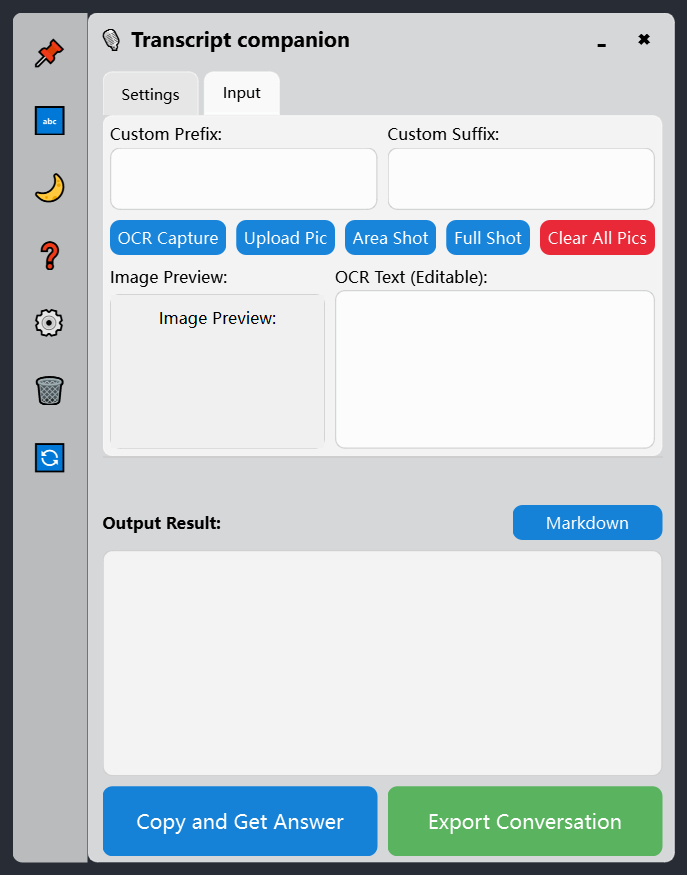Click the blue refresh icon in sidebar
The image size is (687, 875).
pyautogui.click(x=48, y=457)
